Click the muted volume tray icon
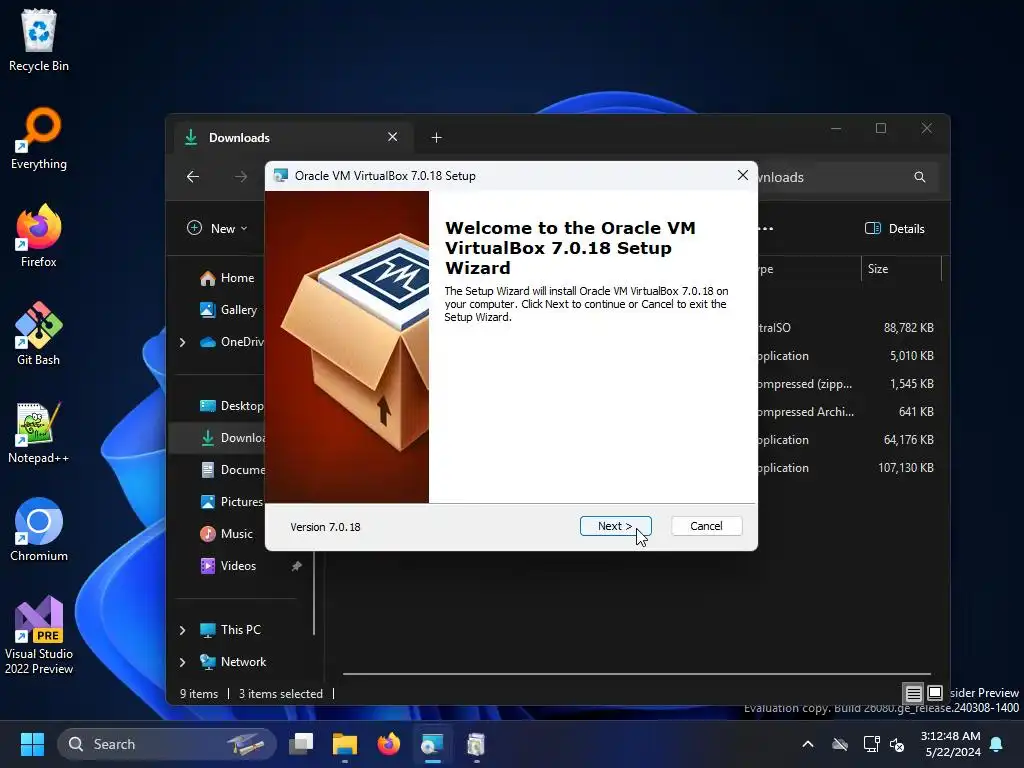 897,744
